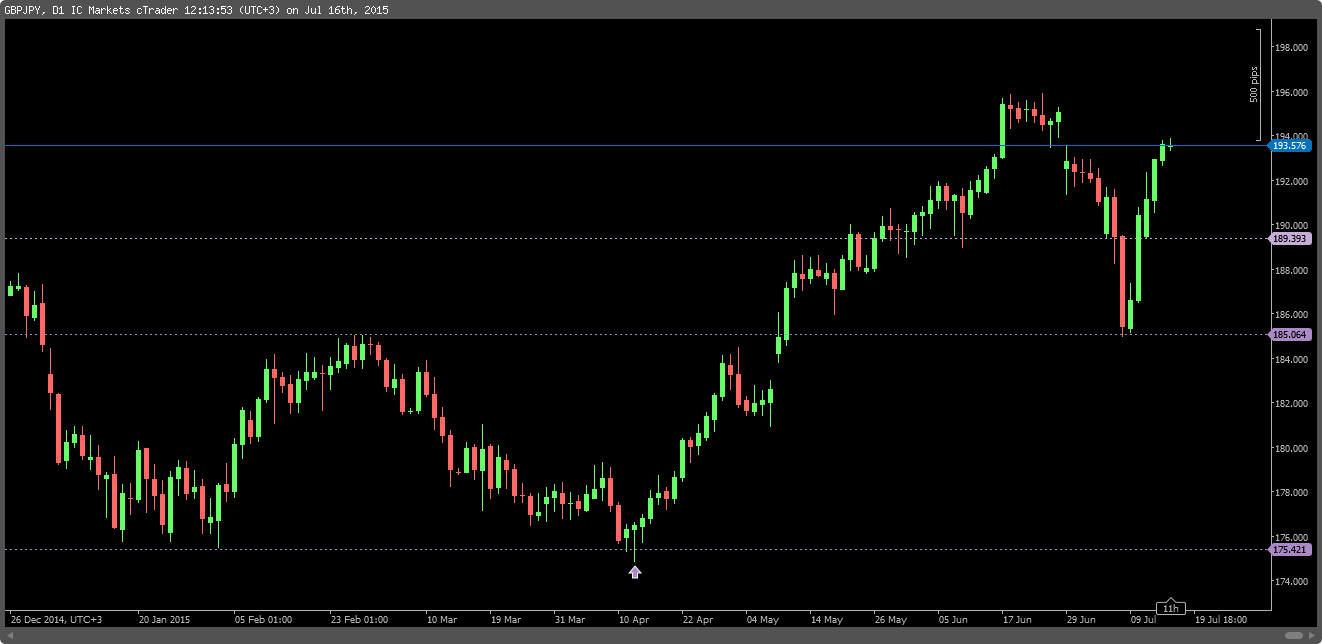1322x644 pixels.
Task: Click the 198.000 price axis label
Action: click(x=1290, y=48)
